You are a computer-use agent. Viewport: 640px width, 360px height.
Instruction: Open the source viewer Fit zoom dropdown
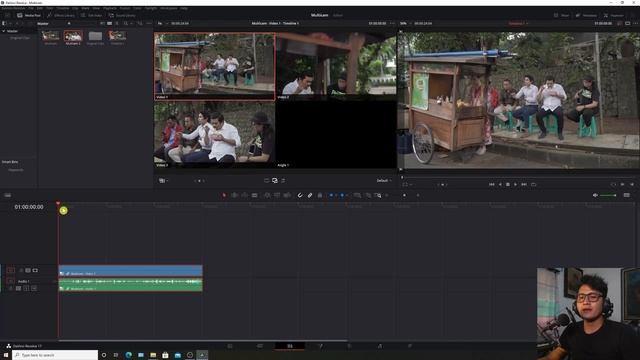click(x=162, y=23)
